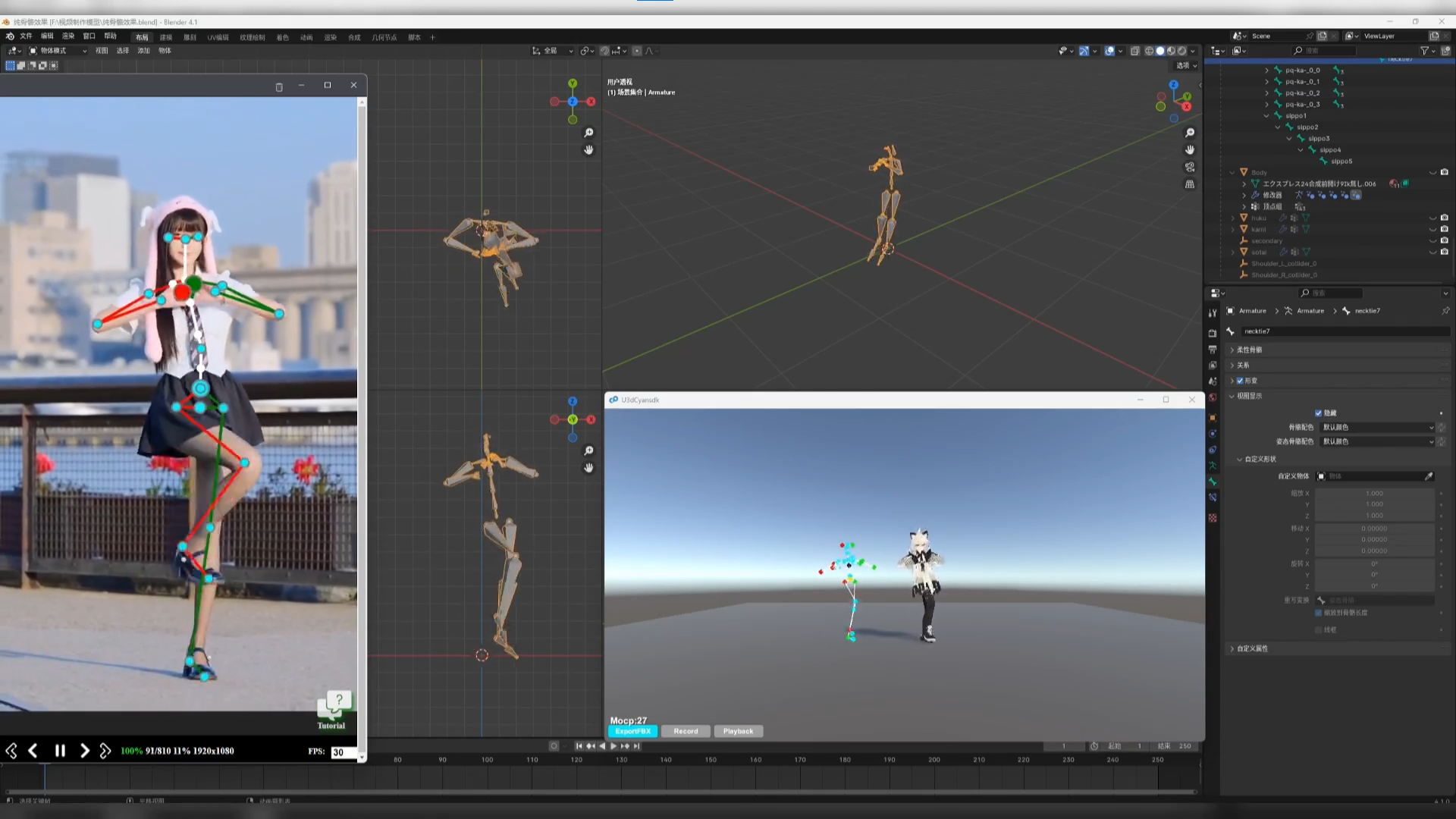Screen dimensions: 1456x819
Task: Click the pan hand in bottom orthographic viewport
Action: tap(588, 468)
